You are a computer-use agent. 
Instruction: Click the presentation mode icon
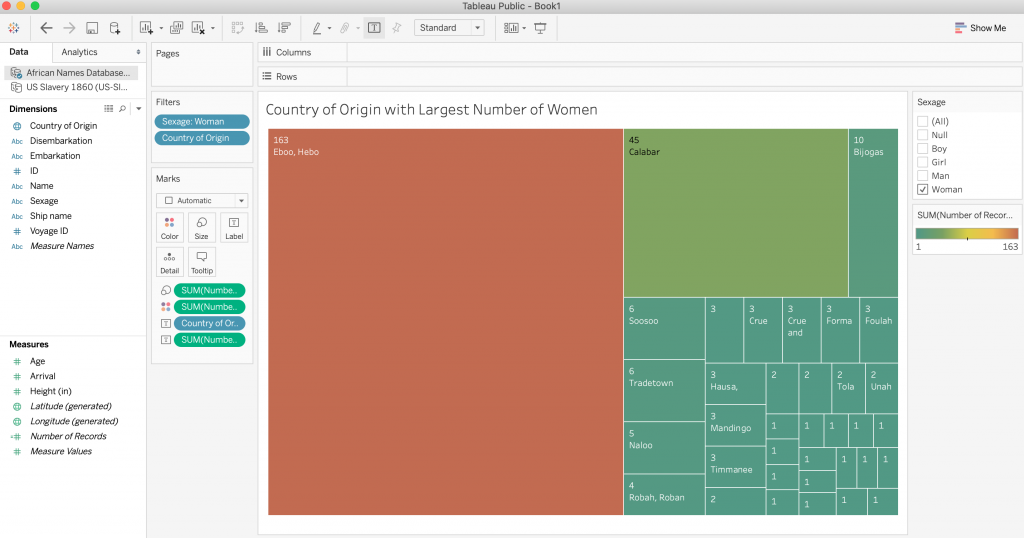tap(541, 28)
